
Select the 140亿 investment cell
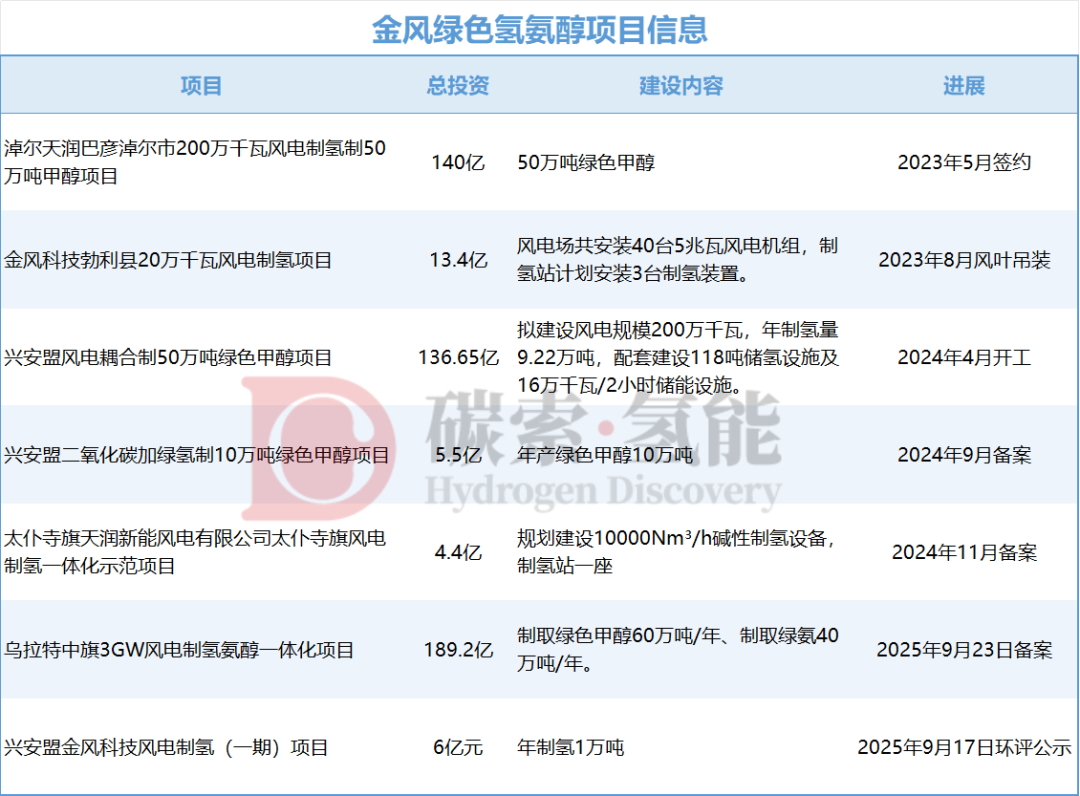(x=458, y=163)
